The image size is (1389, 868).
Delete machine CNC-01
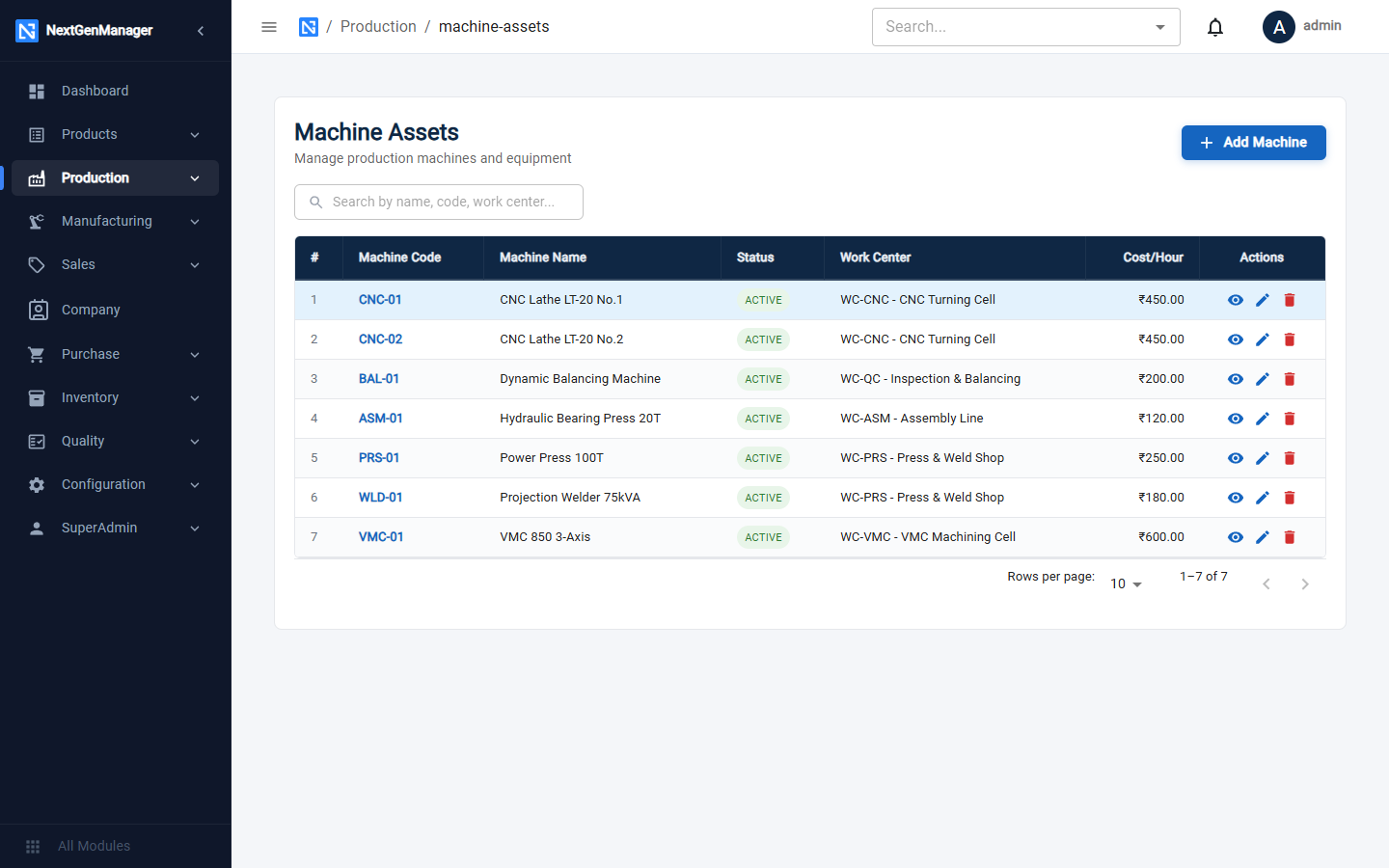[x=1290, y=300]
